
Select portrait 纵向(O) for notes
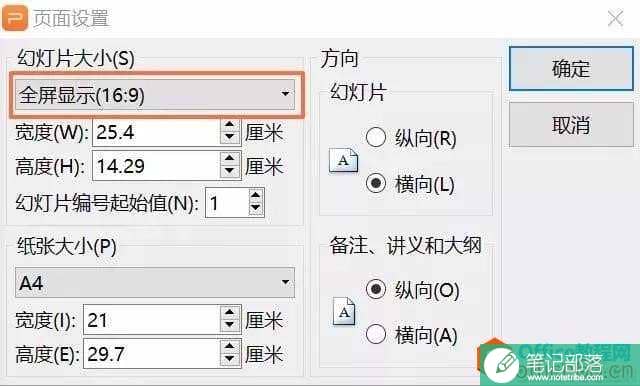coord(413,290)
